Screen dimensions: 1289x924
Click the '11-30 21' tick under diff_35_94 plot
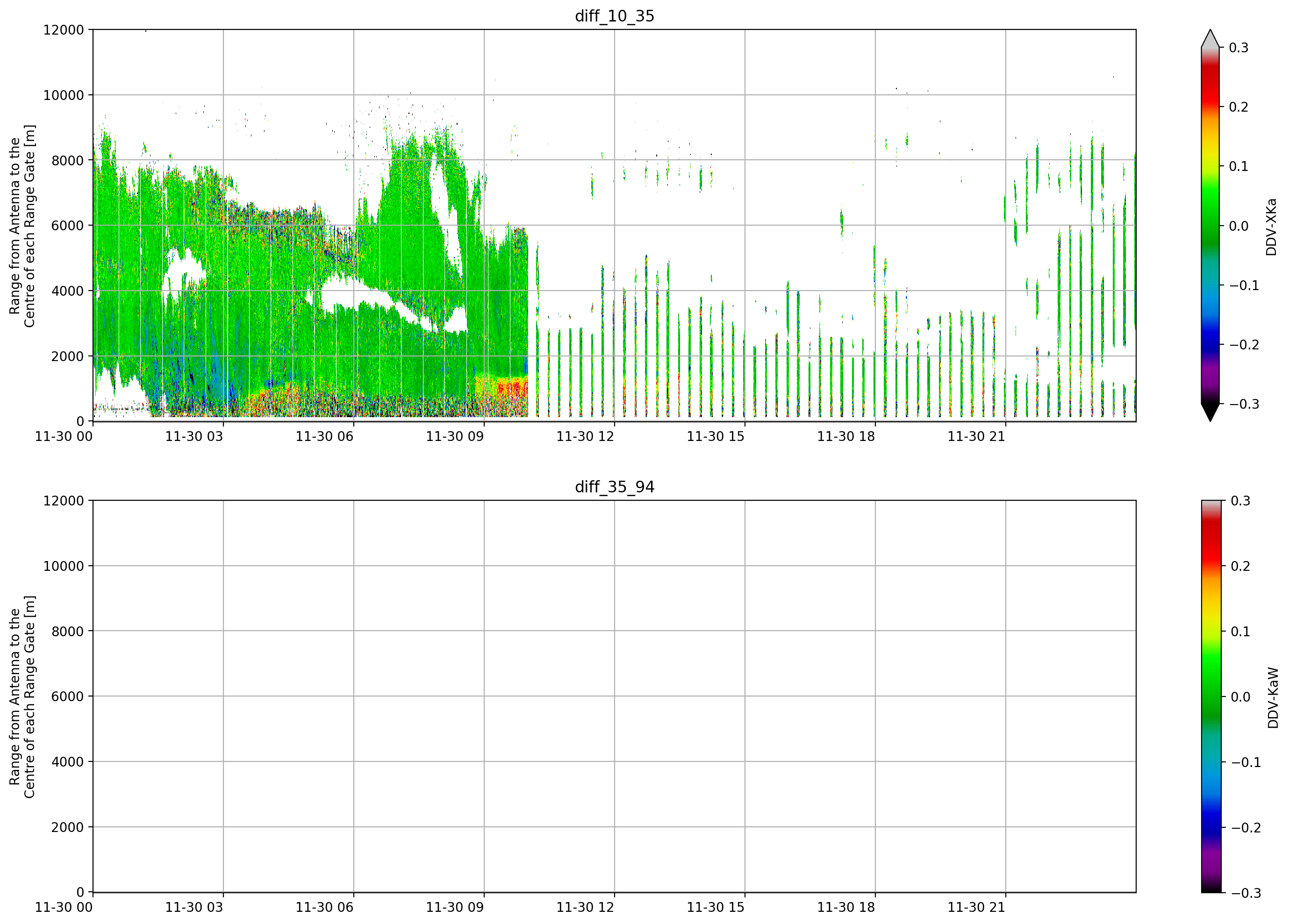976,907
